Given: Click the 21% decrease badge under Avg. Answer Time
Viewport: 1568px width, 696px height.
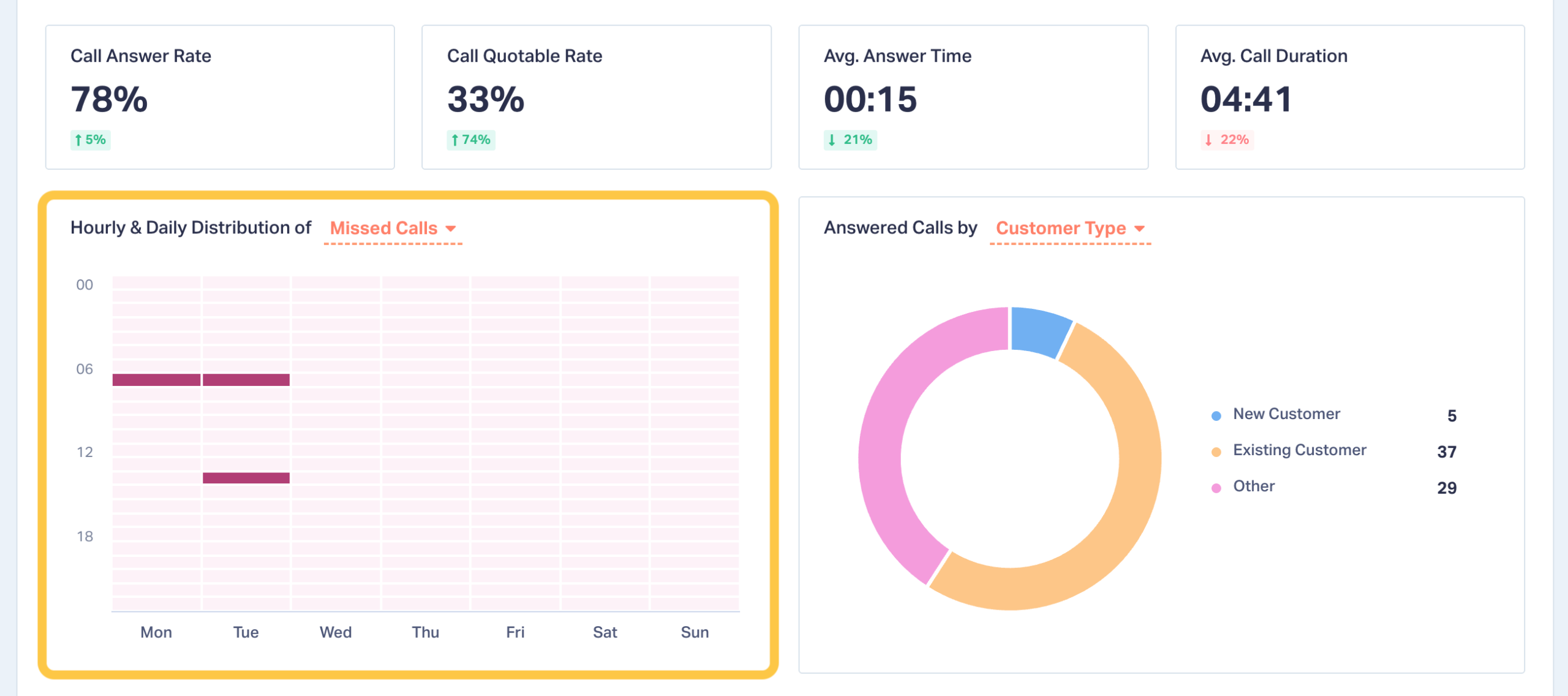Looking at the screenshot, I should click(x=850, y=140).
